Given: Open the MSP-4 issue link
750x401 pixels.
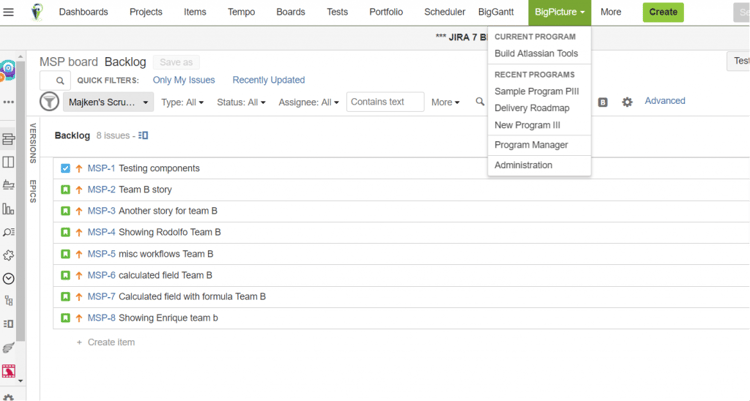Looking at the screenshot, I should [x=101, y=232].
